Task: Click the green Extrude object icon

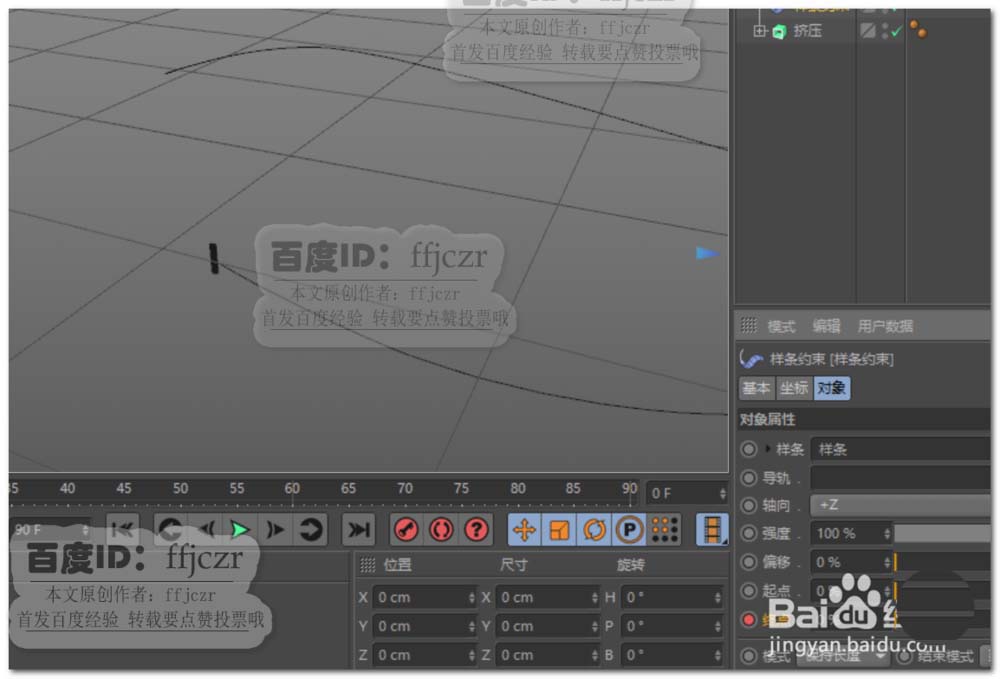Action: [x=779, y=31]
